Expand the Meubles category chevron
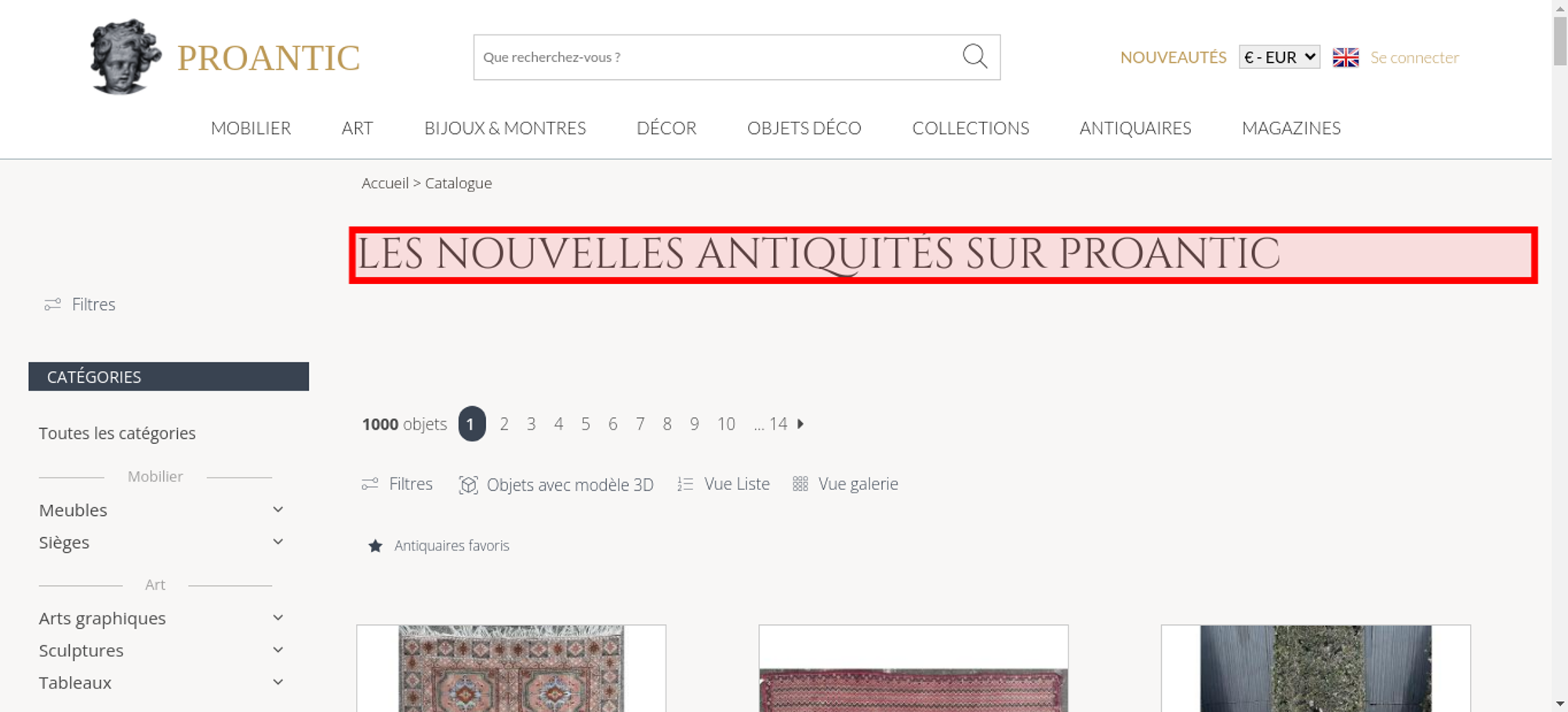The width and height of the screenshot is (1568, 712). pyautogui.click(x=278, y=510)
